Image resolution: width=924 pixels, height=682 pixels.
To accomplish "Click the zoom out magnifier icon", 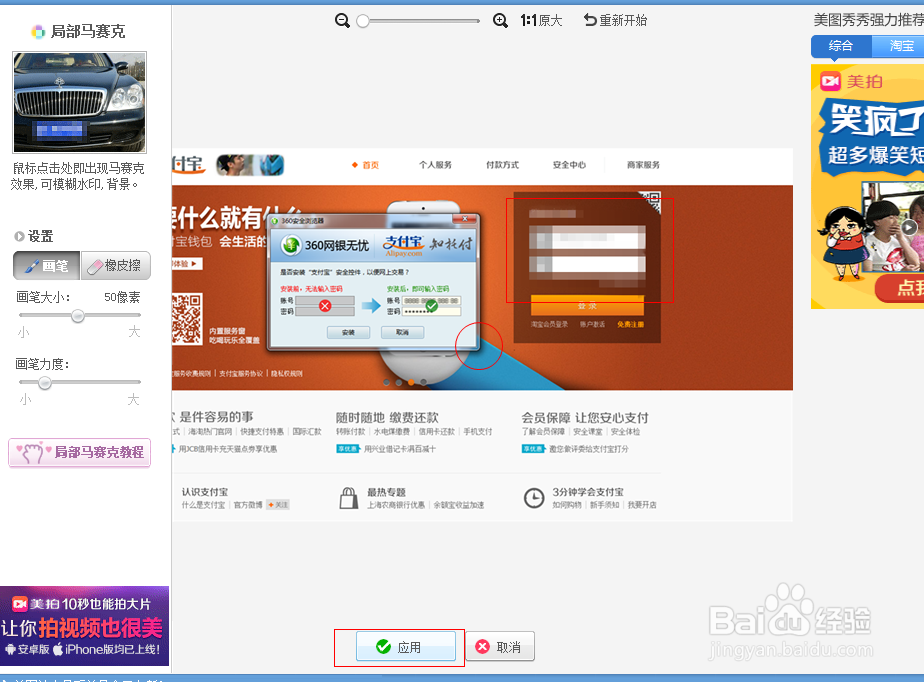I will coord(342,21).
